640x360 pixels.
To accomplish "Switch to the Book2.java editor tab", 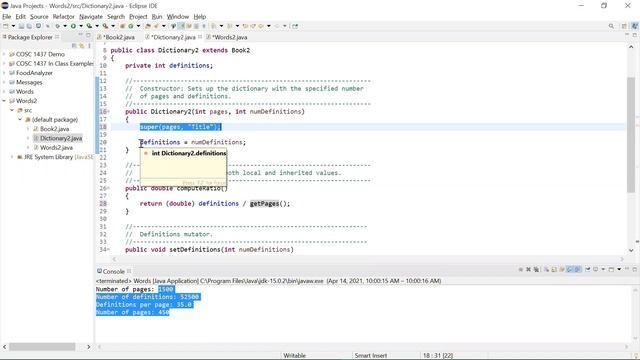I will click(119, 37).
